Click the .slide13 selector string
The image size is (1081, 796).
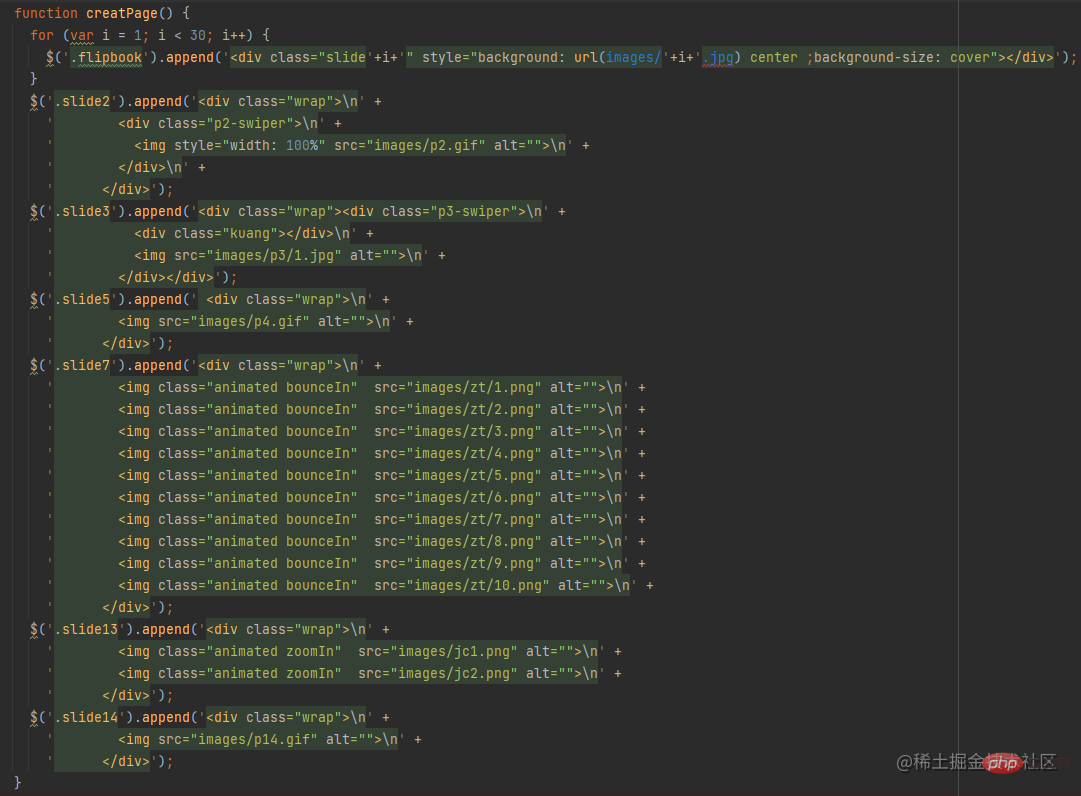(x=86, y=629)
